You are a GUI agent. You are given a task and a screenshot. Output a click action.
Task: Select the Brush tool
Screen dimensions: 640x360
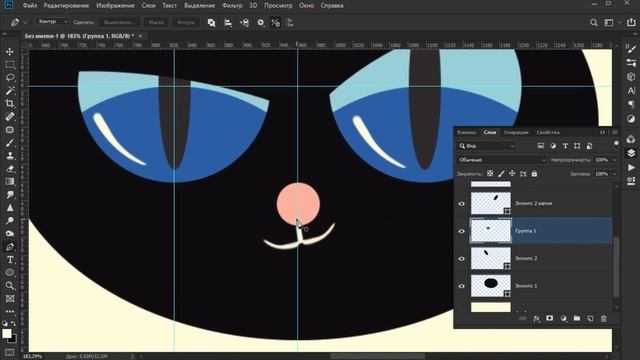(x=10, y=143)
